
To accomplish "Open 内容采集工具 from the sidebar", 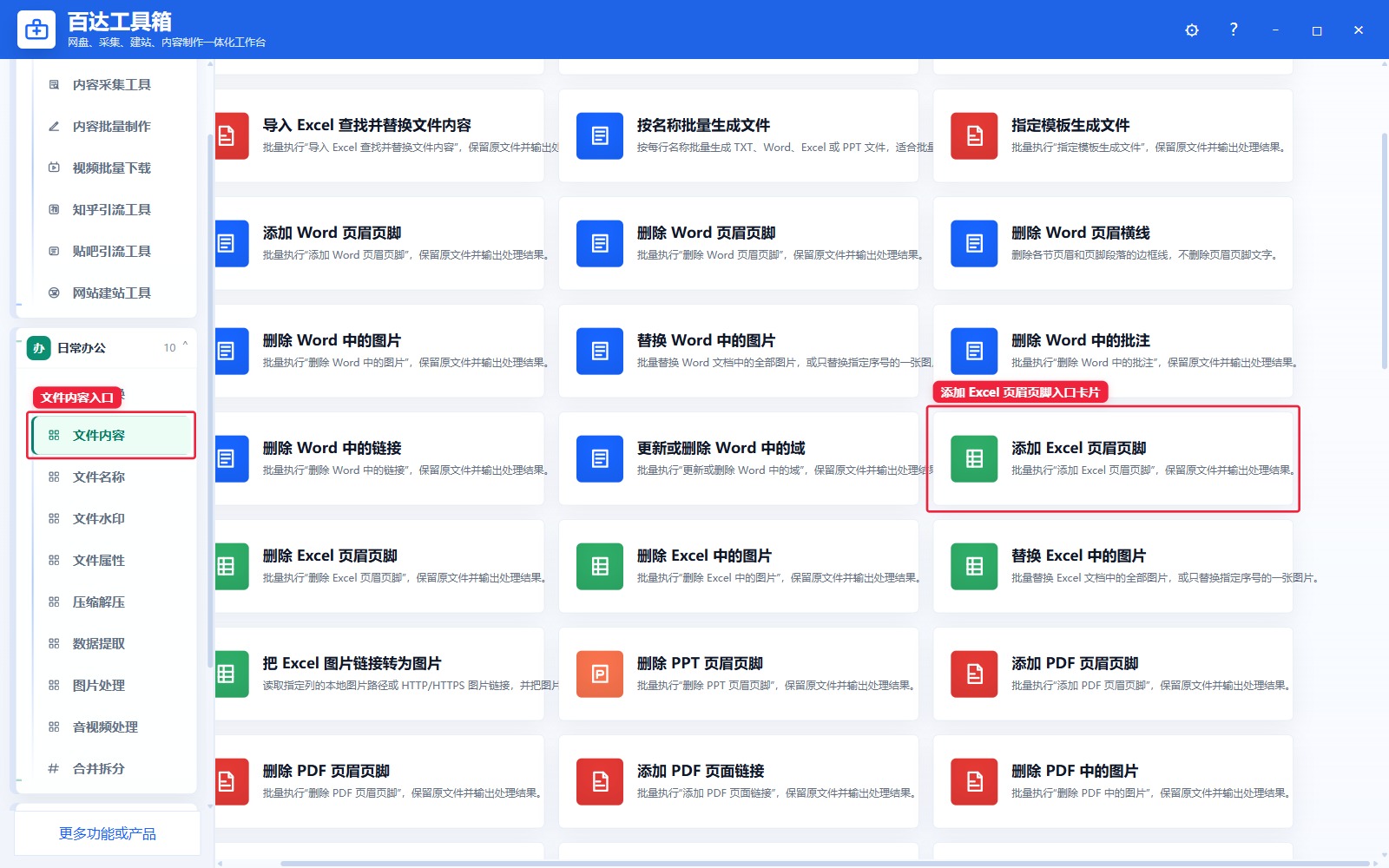I will coord(111,85).
